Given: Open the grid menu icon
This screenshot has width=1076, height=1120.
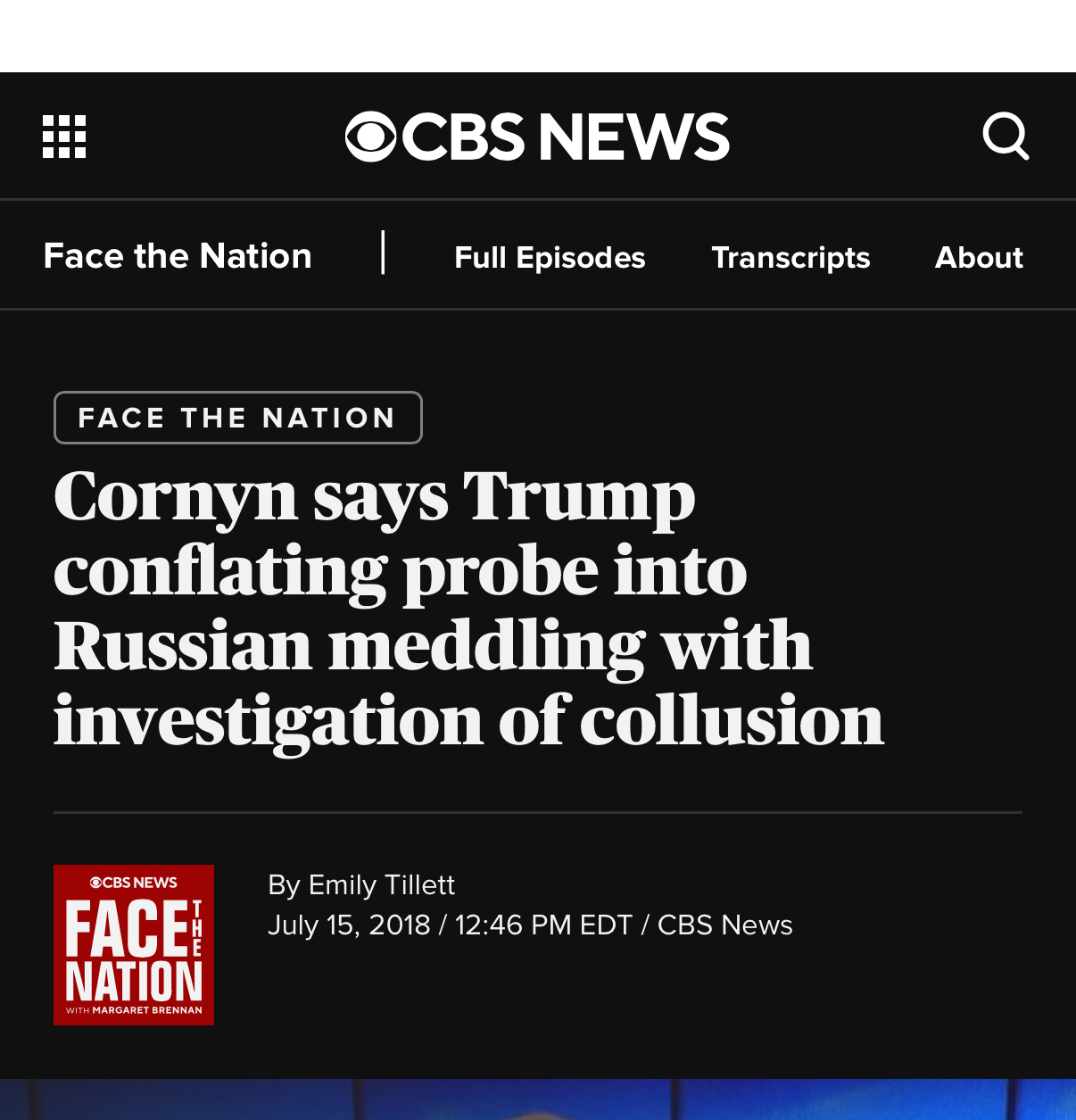Looking at the screenshot, I should (x=64, y=137).
